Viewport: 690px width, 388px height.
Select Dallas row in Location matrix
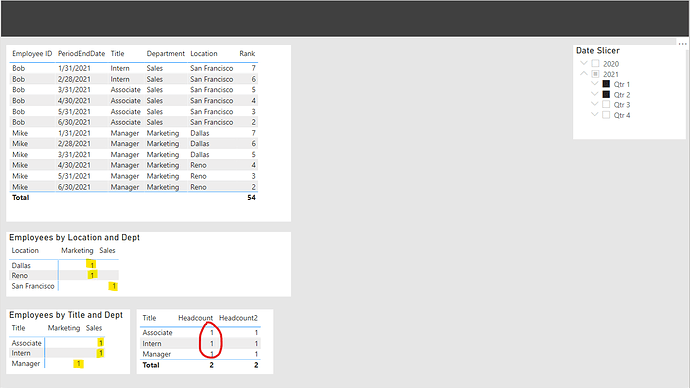(x=64, y=265)
